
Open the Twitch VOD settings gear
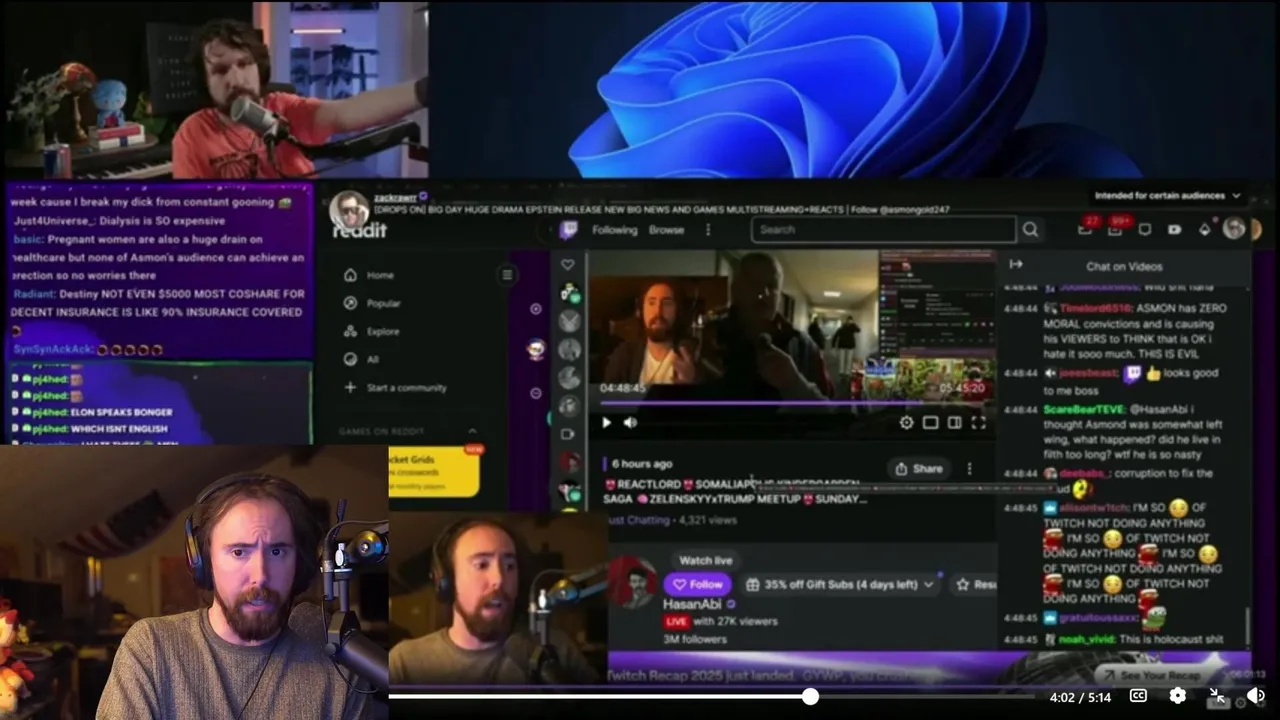906,423
